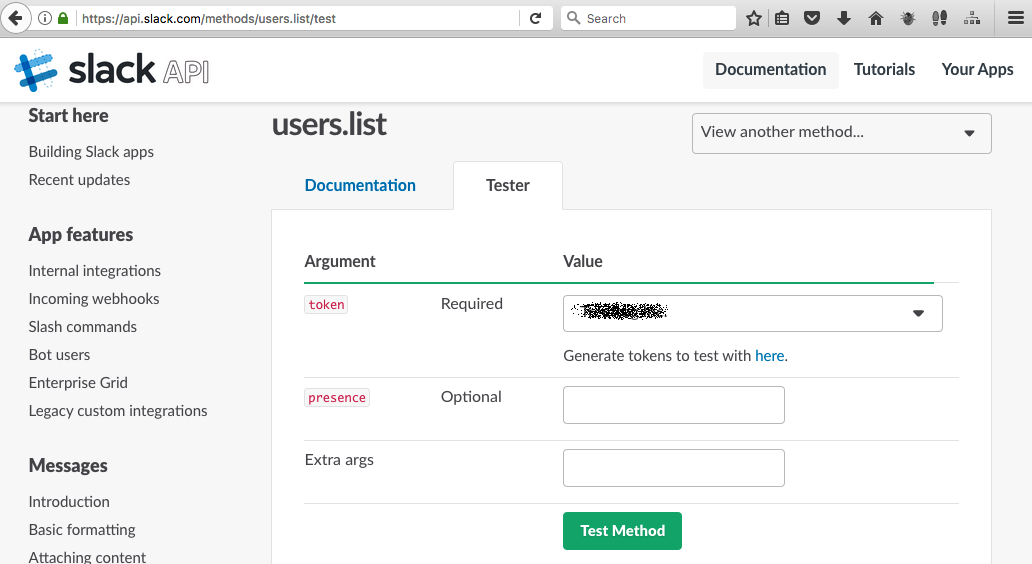This screenshot has width=1032, height=564.
Task: Click the Slack API logo
Action: coord(112,70)
